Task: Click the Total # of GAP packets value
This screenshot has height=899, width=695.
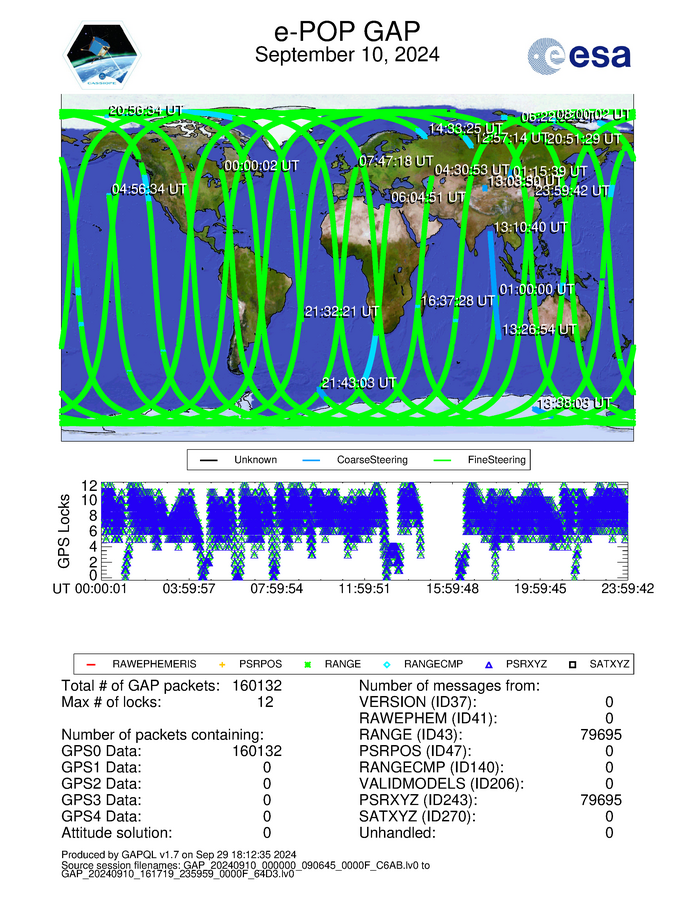Action: pos(257,686)
